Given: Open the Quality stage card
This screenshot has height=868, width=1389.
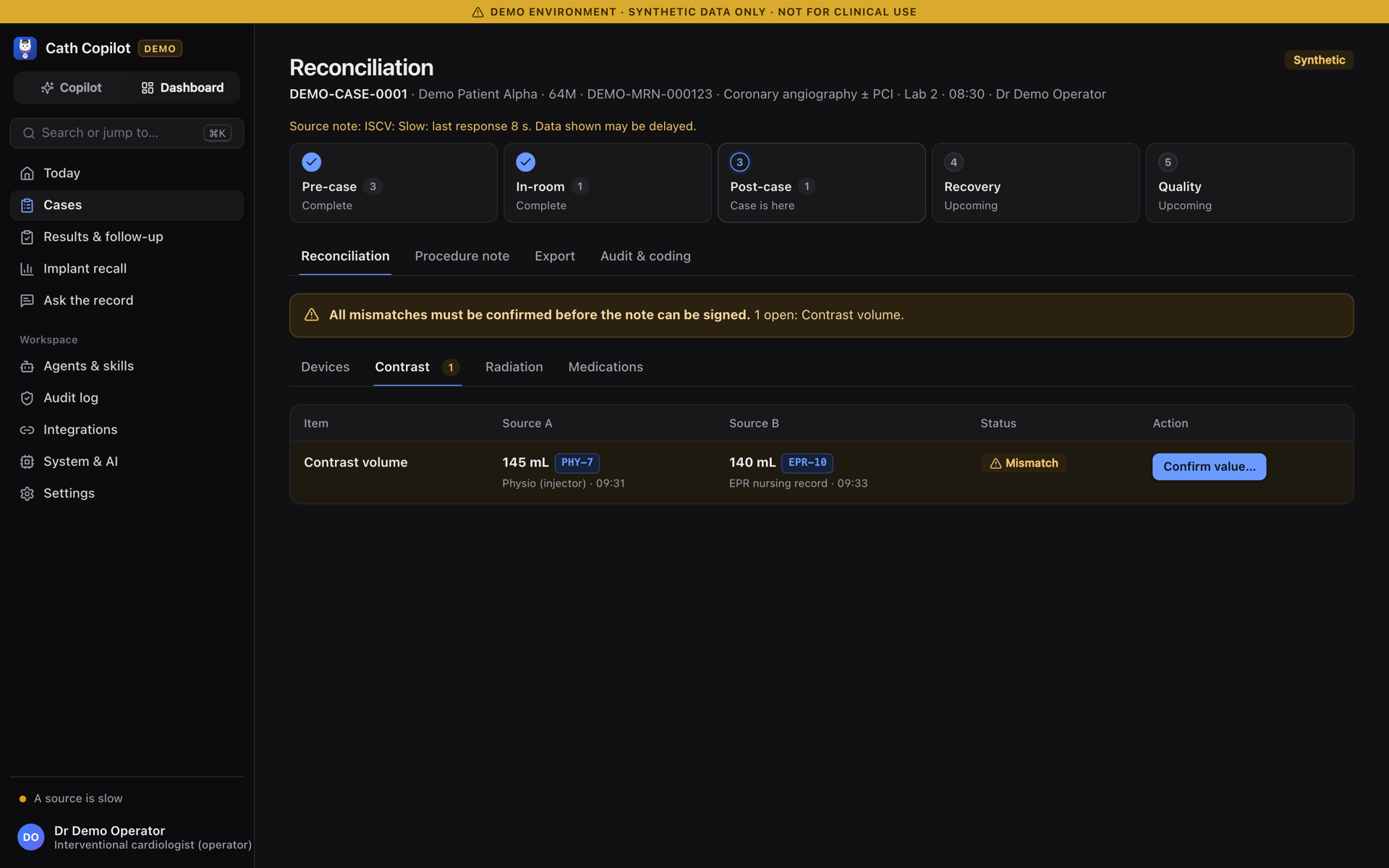Looking at the screenshot, I should click(1249, 182).
